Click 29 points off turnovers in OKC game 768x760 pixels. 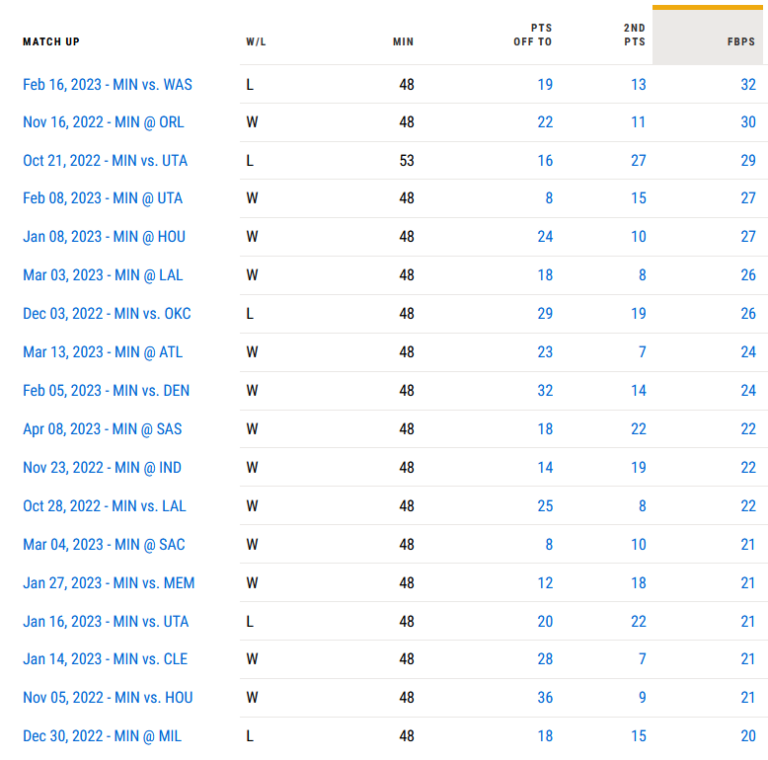point(545,313)
